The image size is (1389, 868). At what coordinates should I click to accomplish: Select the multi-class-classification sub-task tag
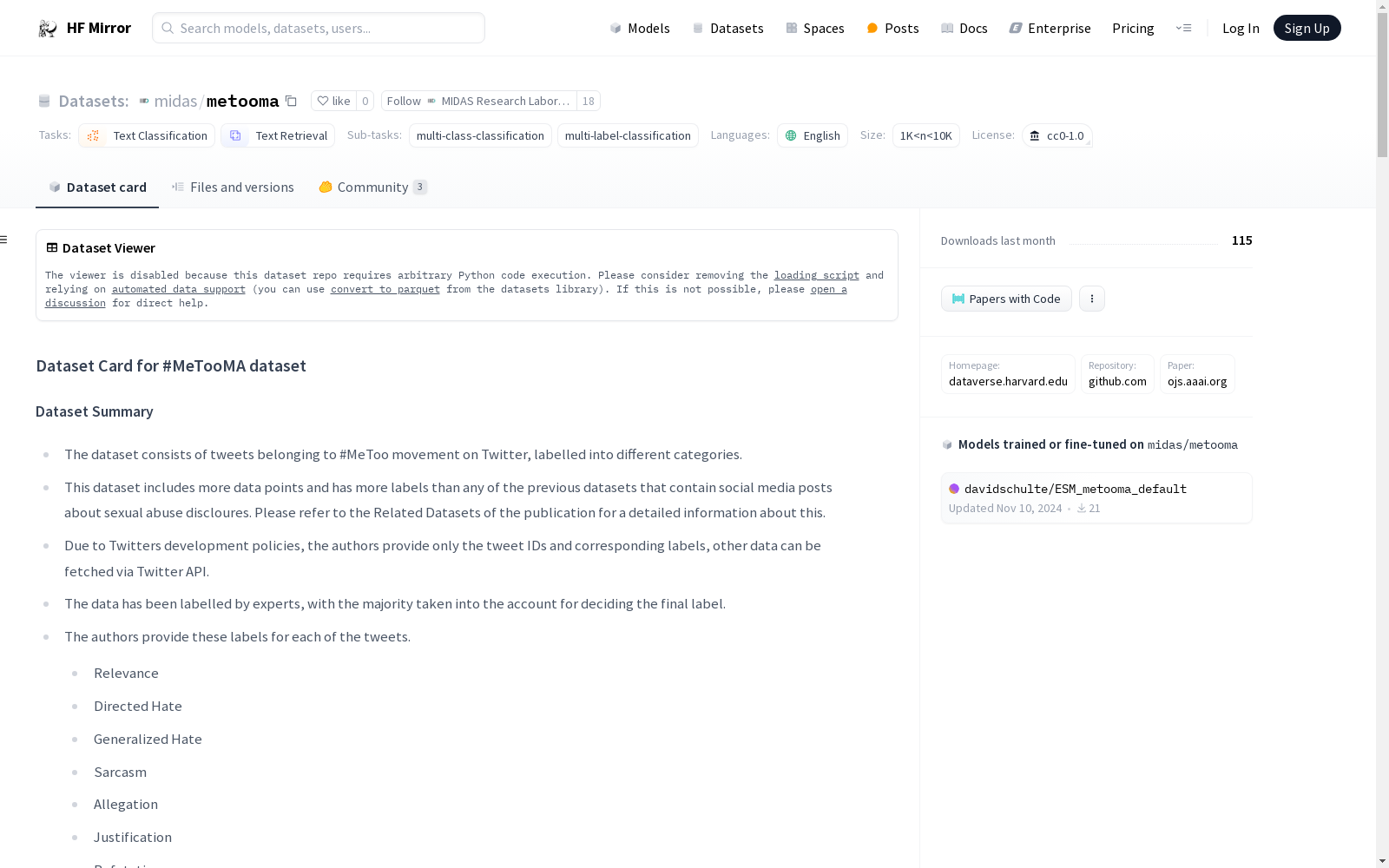[x=480, y=135]
